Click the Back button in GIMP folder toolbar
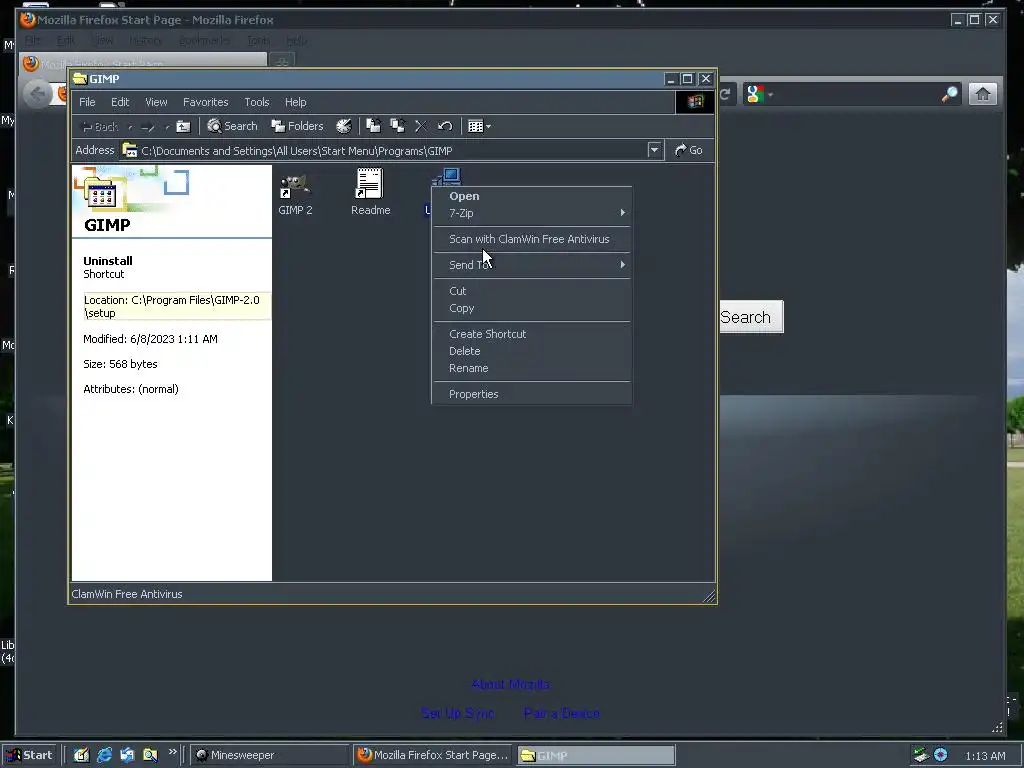This screenshot has height=768, width=1024. (99, 127)
